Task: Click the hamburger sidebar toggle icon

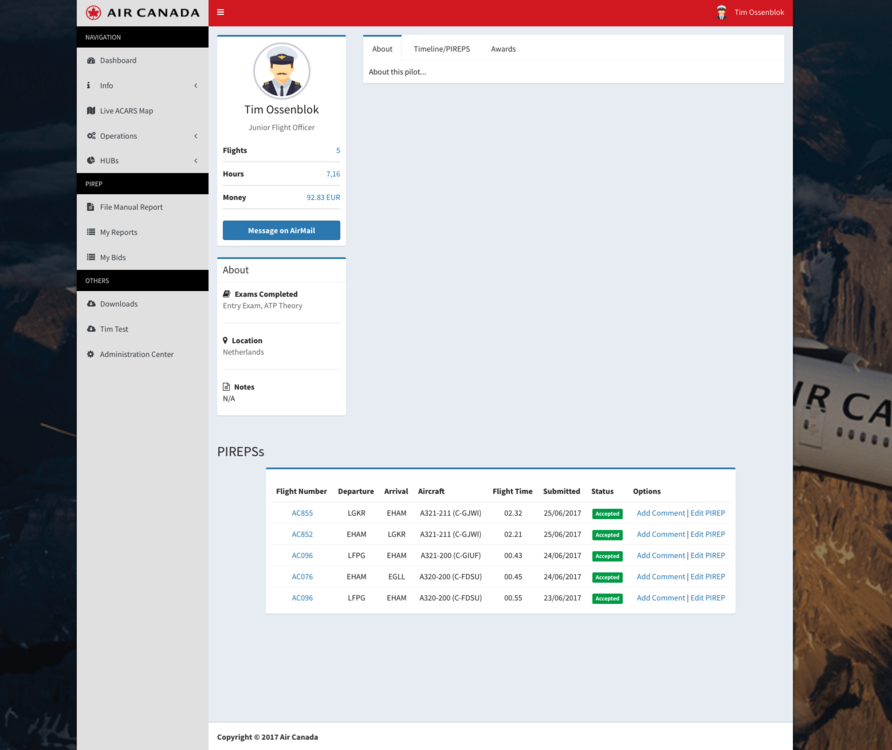Action: 220,13
